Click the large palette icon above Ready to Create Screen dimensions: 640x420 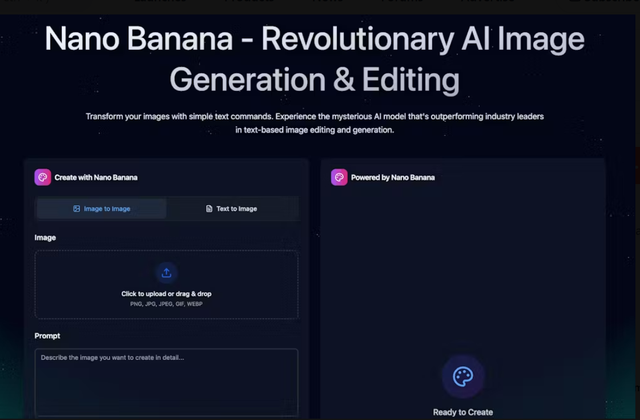click(x=463, y=376)
